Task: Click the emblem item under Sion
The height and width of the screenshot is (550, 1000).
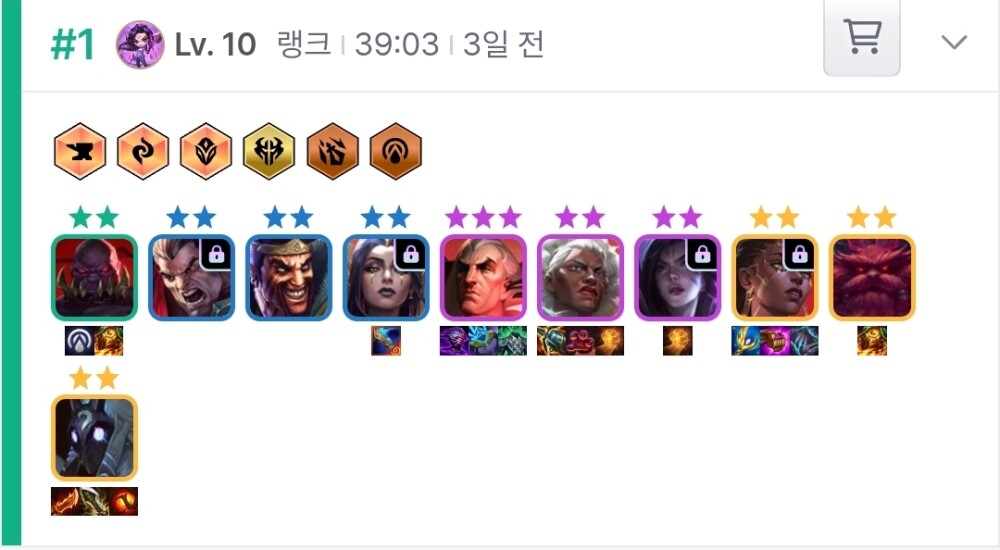Action: tap(80, 341)
